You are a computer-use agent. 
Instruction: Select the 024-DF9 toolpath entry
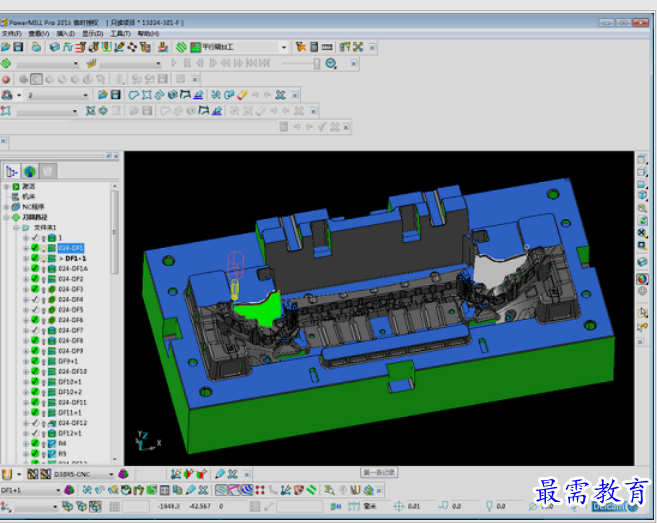tap(70, 351)
